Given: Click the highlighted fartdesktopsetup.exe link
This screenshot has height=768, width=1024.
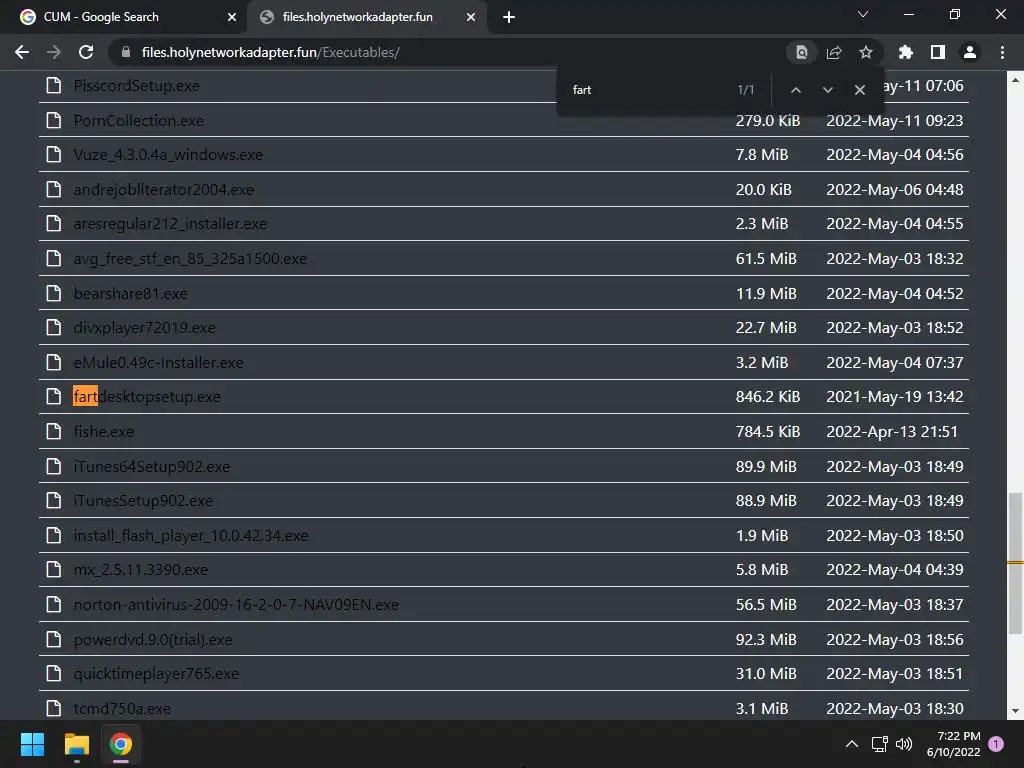Looking at the screenshot, I should tap(147, 396).
